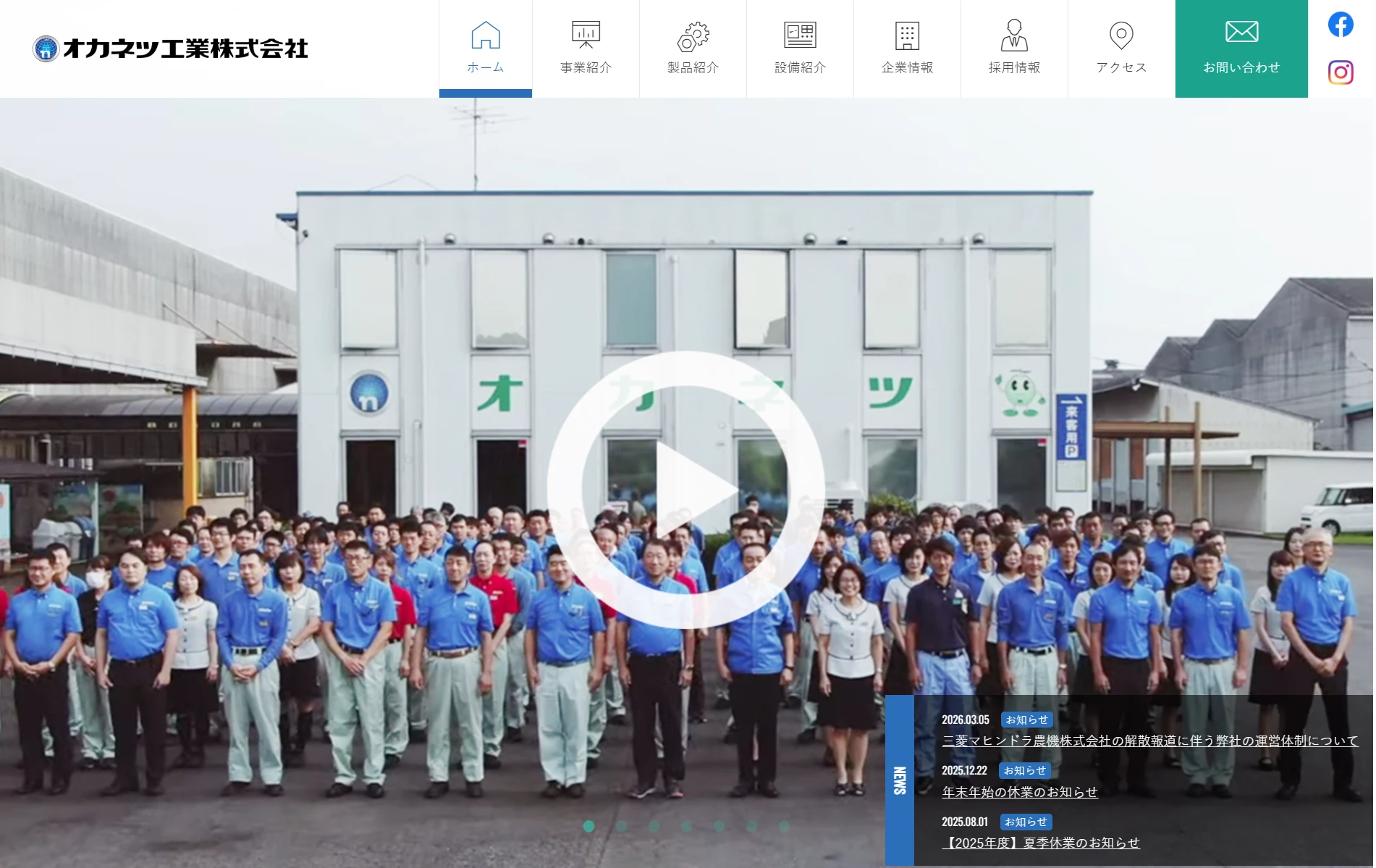The width and height of the screenshot is (1376, 868).
Task: Open the 年末年始の休業のお知らせ news link
Action: point(1020,792)
